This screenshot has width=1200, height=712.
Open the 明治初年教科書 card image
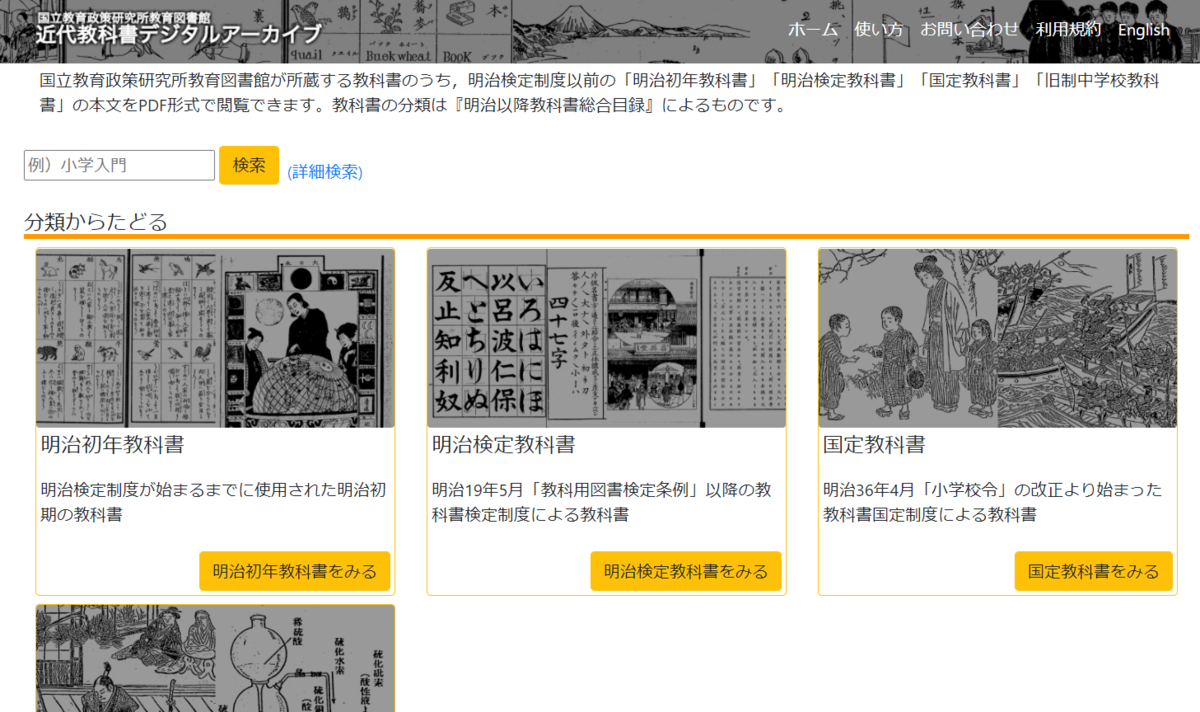click(215, 338)
